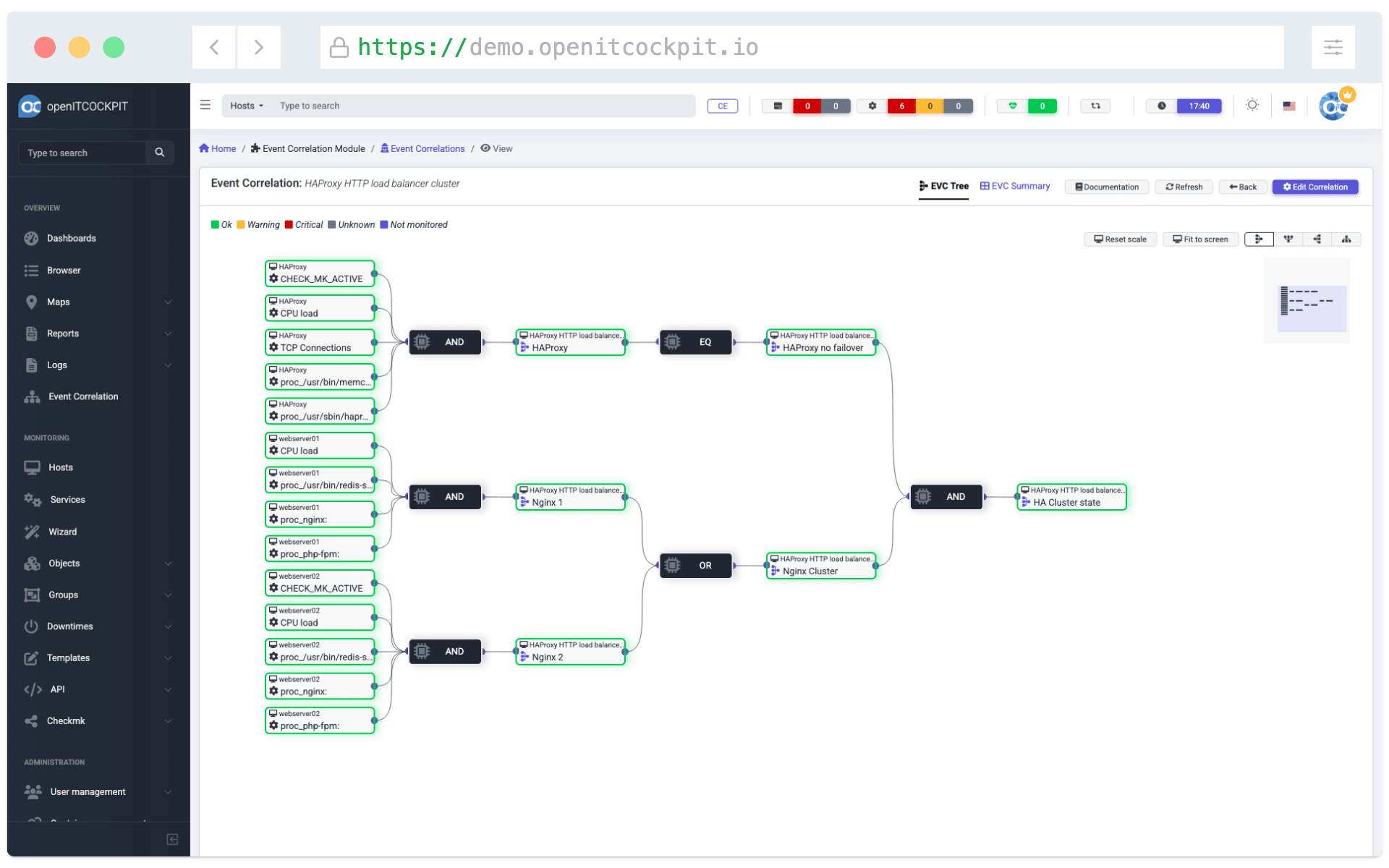Expand User management menu
This screenshot has height=868, width=1389.
tap(98, 792)
